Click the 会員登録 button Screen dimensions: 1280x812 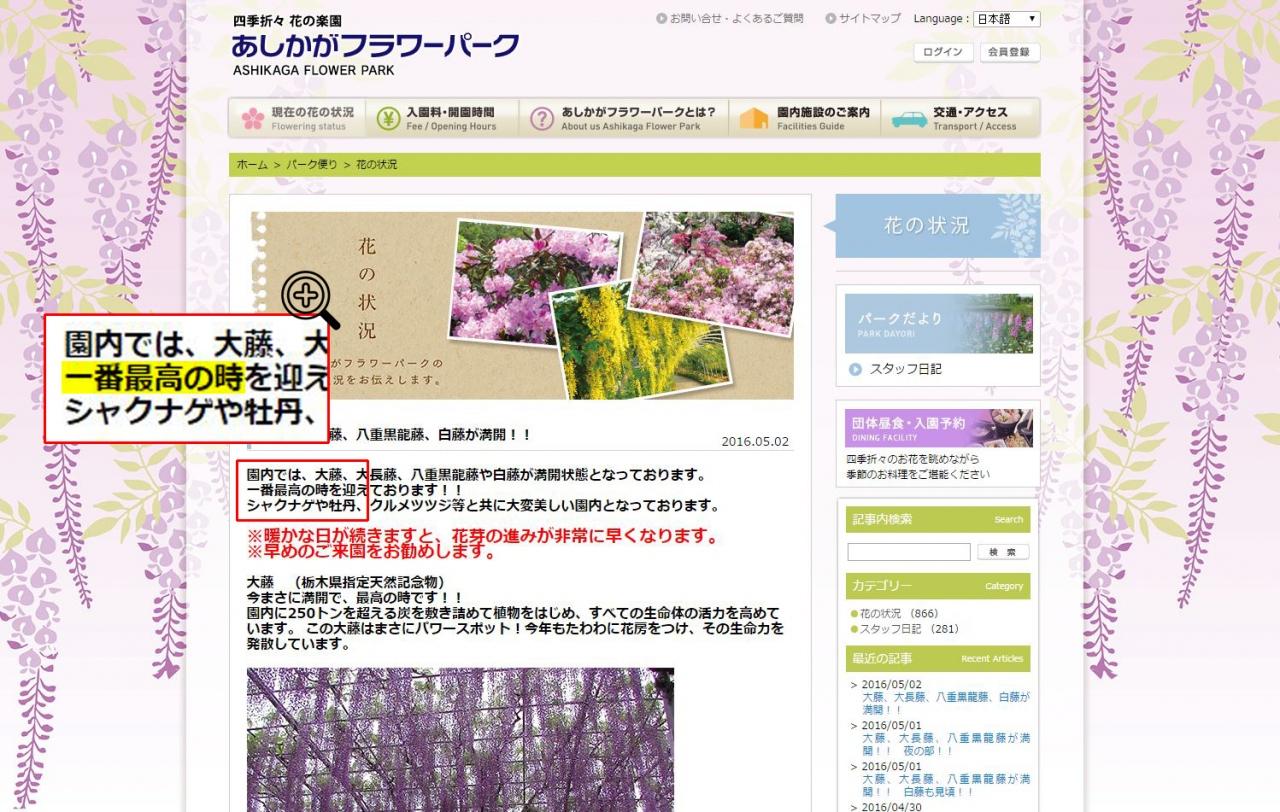point(1010,52)
